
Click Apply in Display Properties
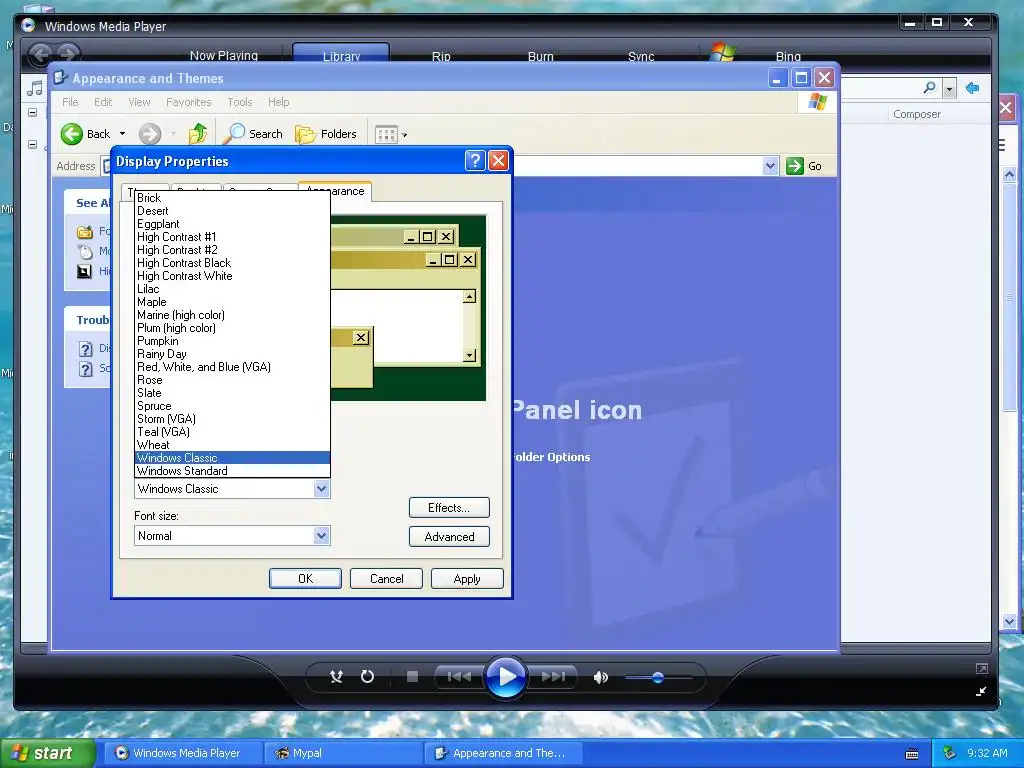coord(467,579)
